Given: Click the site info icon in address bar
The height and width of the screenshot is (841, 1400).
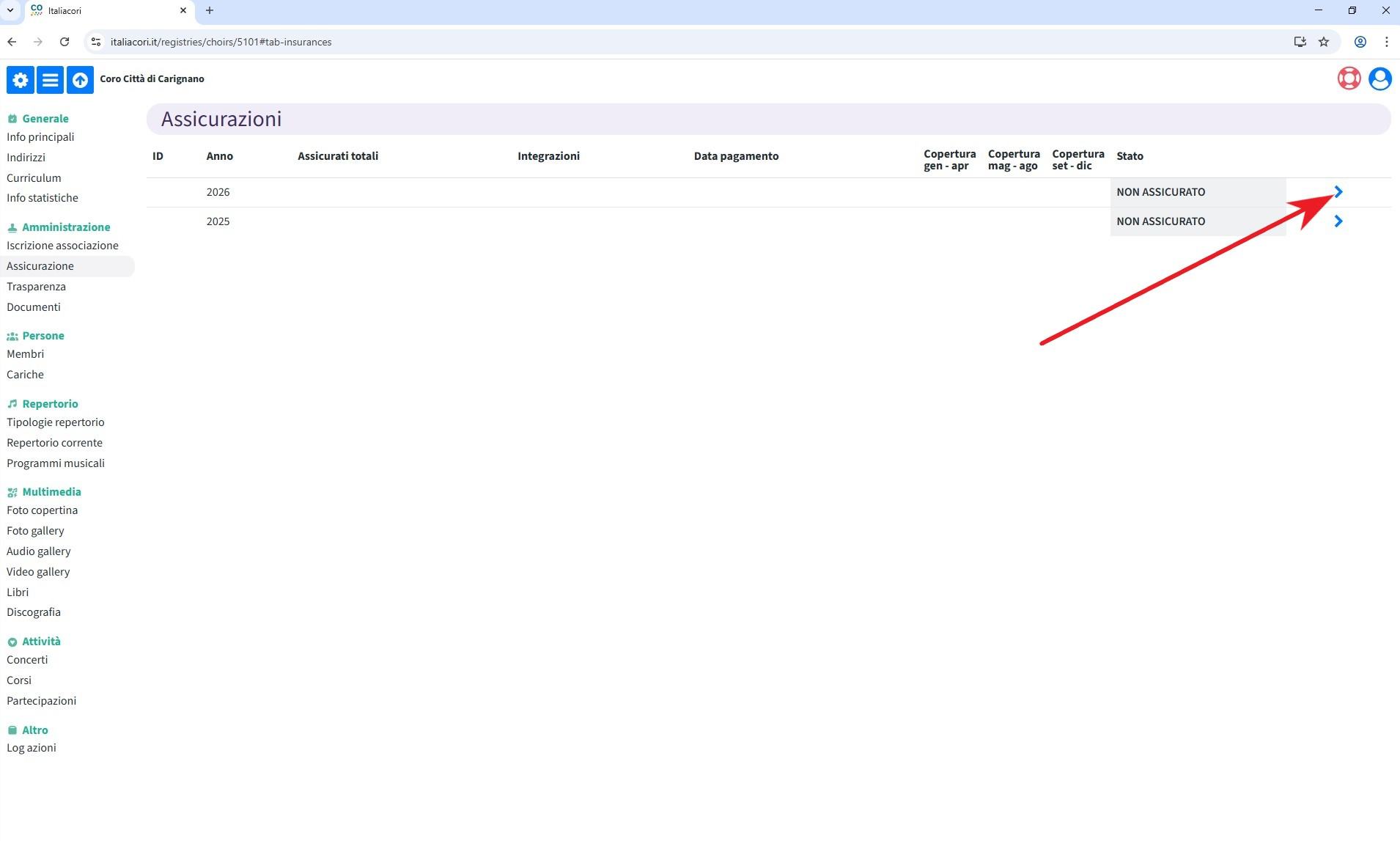Looking at the screenshot, I should (96, 42).
